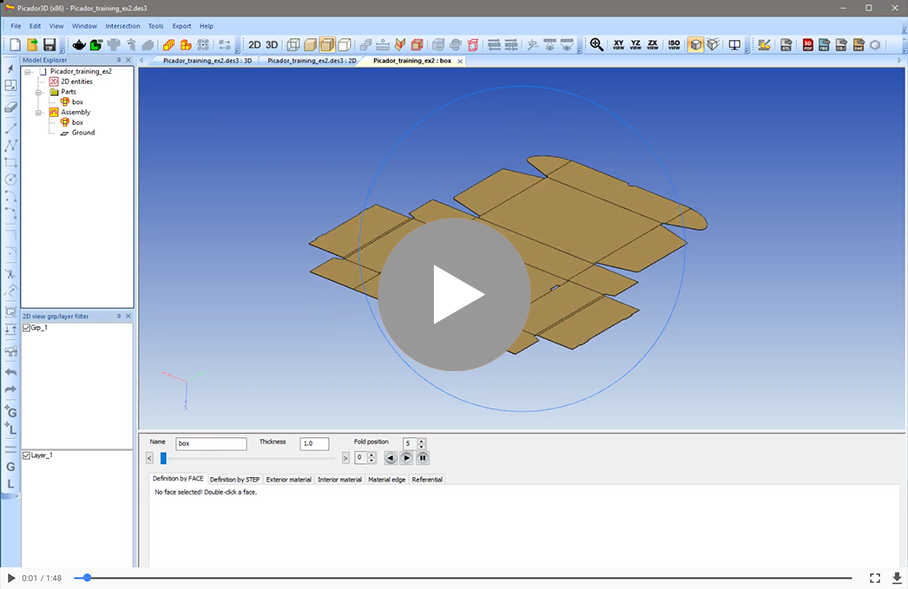Set the XY view
The width and height of the screenshot is (908, 589).
pos(618,45)
